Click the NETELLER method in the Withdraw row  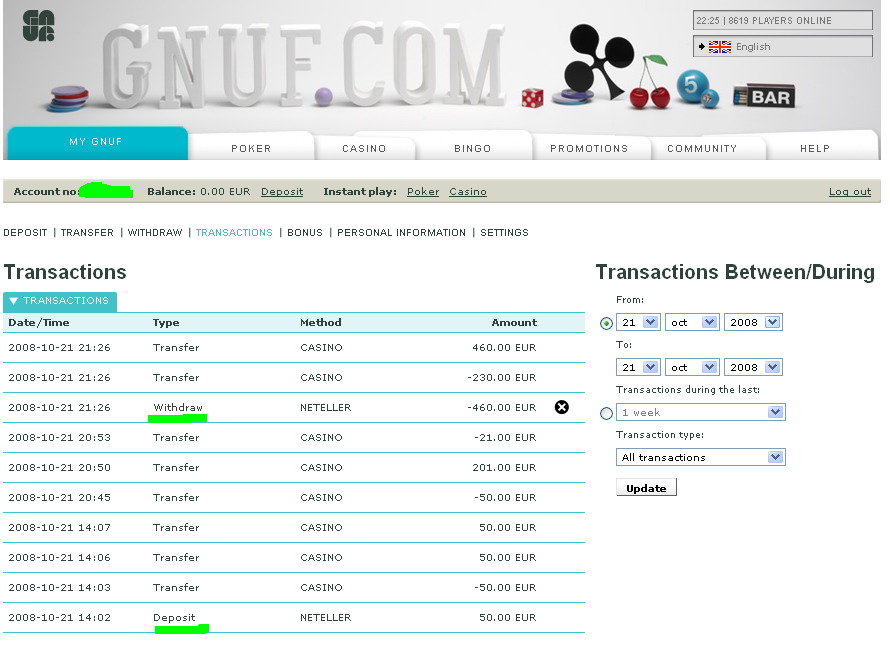[326, 407]
